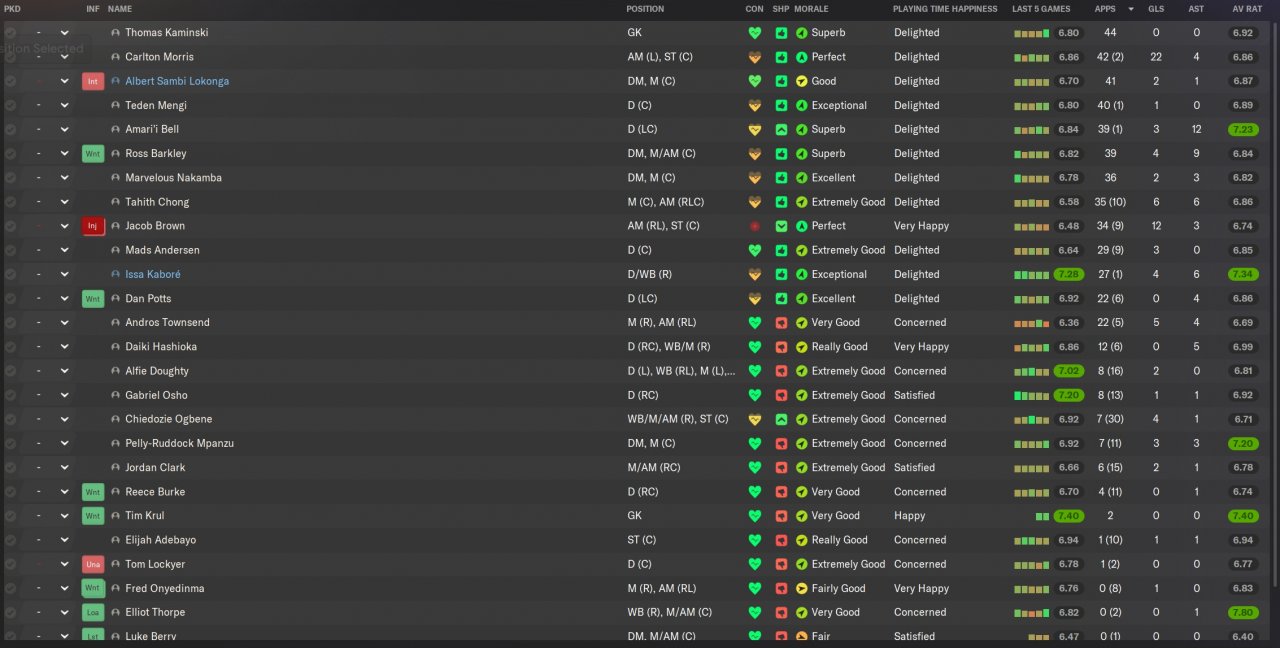This screenshot has height=648, width=1280.
Task: Tick the pick checkbox for Teden Mengi
Action: [x=10, y=105]
